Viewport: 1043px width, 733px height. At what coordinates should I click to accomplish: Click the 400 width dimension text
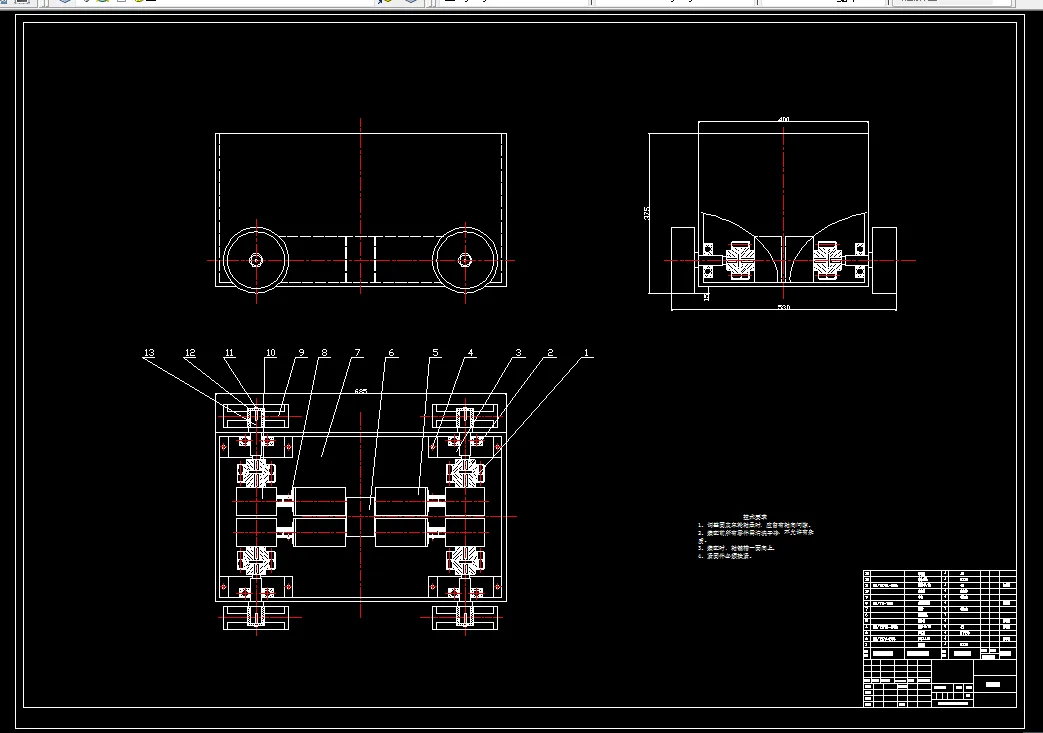coord(784,120)
